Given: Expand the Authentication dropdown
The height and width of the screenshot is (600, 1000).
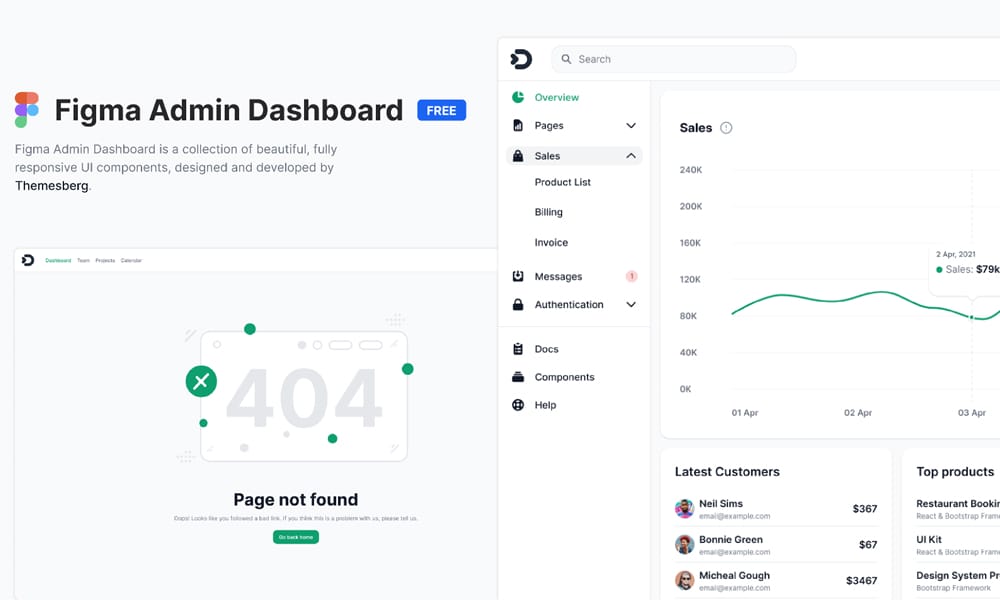Looking at the screenshot, I should [x=630, y=304].
